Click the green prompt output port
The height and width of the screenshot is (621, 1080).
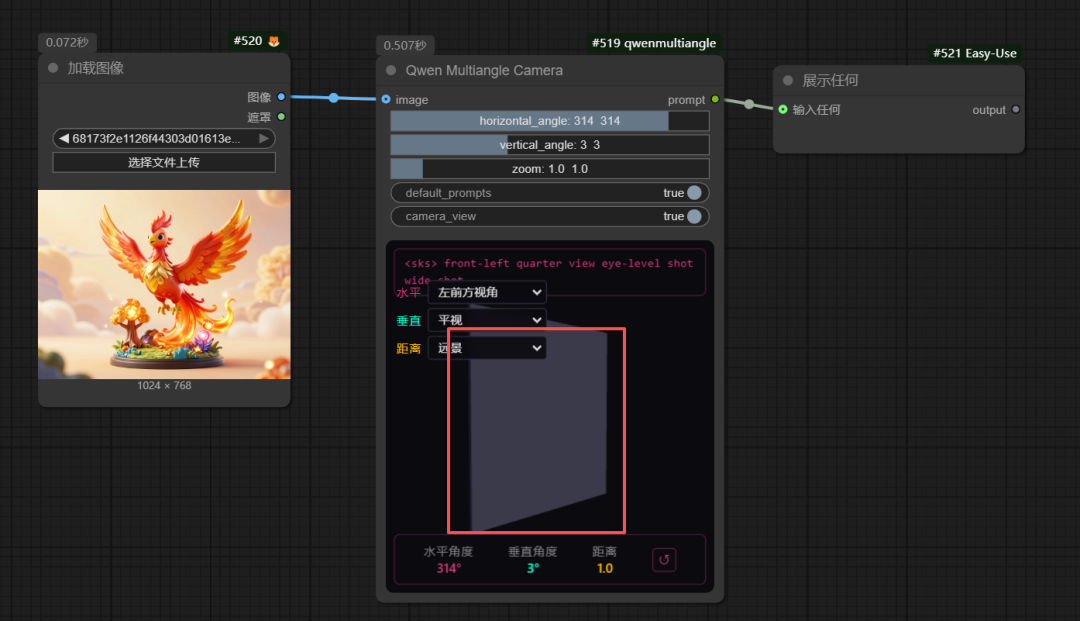pos(714,100)
